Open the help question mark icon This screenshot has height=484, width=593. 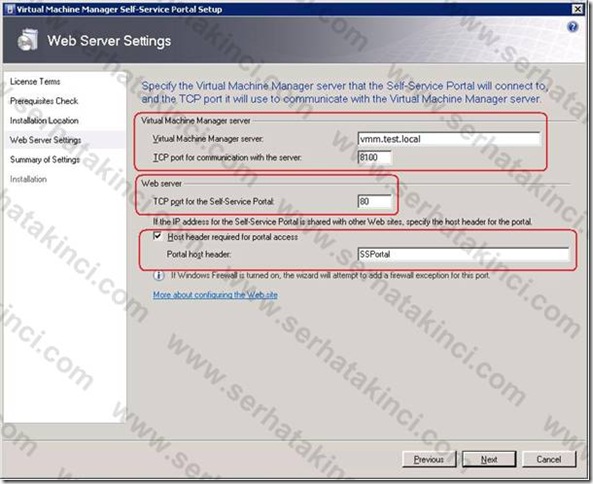tap(573, 27)
